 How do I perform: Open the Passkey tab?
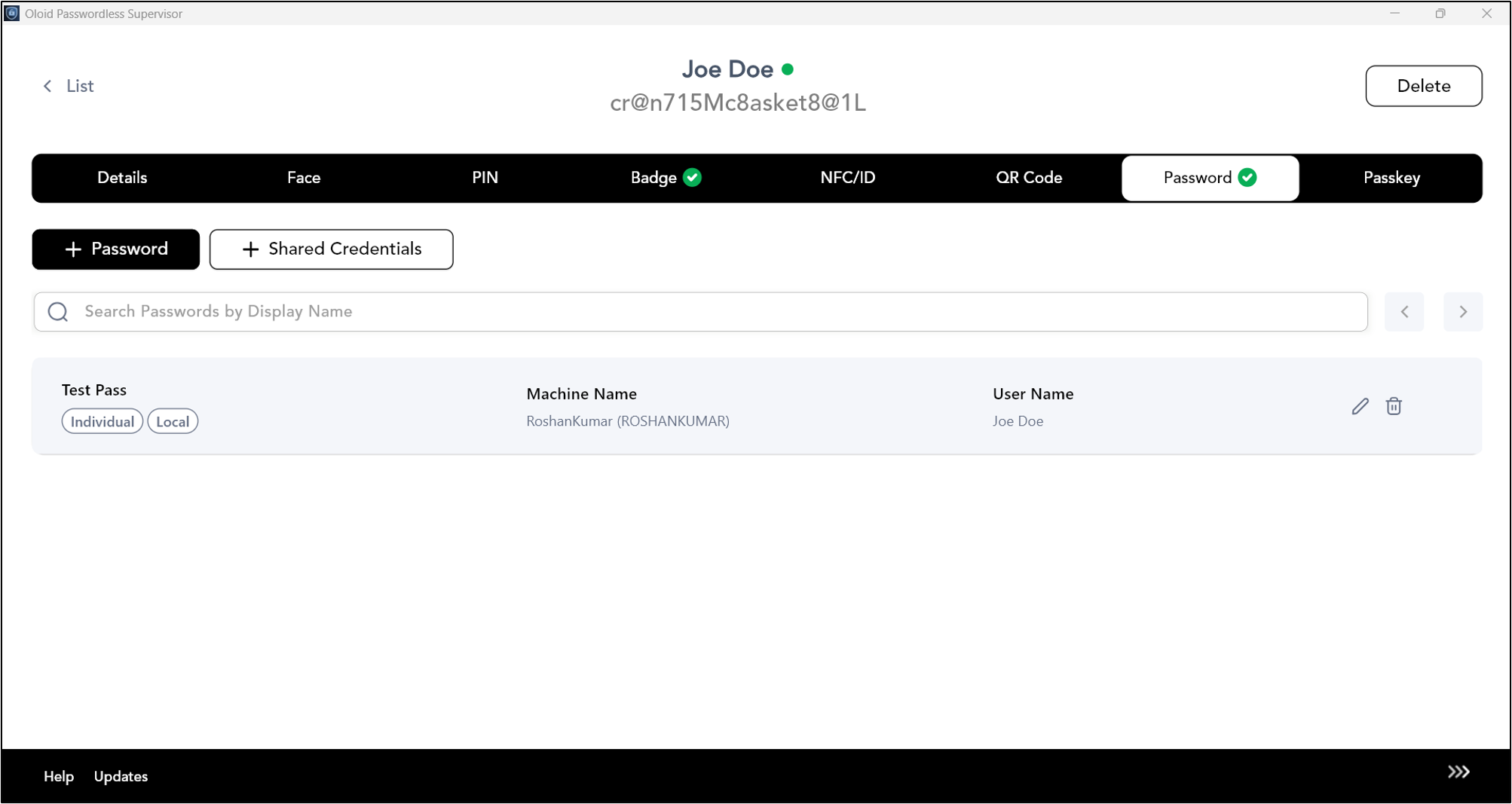point(1391,178)
